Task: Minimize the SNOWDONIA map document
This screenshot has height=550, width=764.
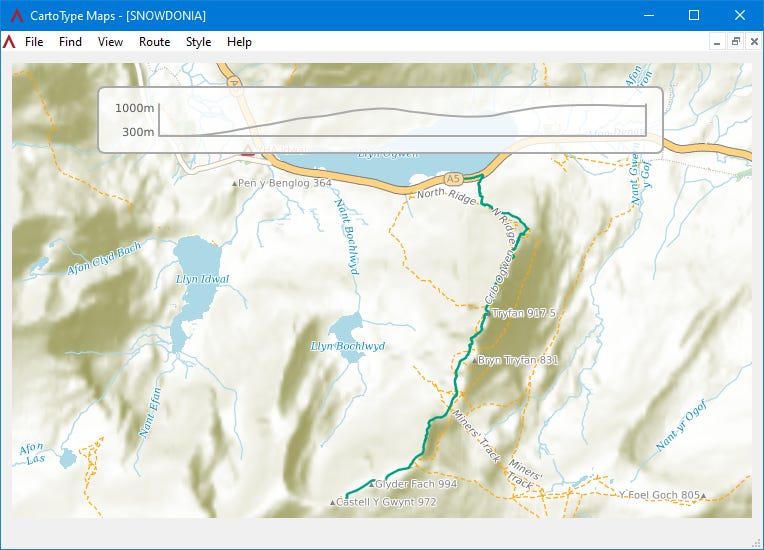Action: pyautogui.click(x=717, y=42)
